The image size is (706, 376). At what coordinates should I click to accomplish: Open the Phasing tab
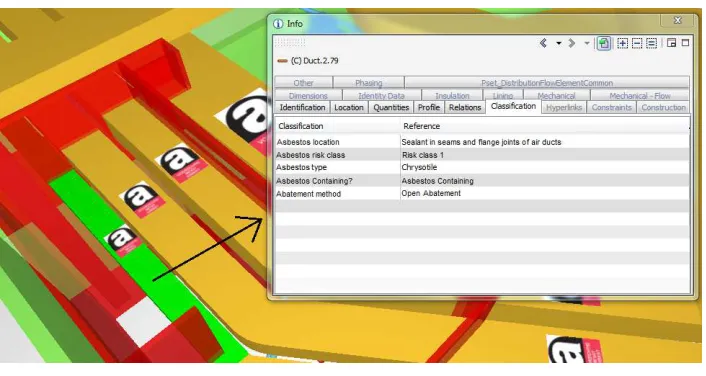(x=368, y=83)
